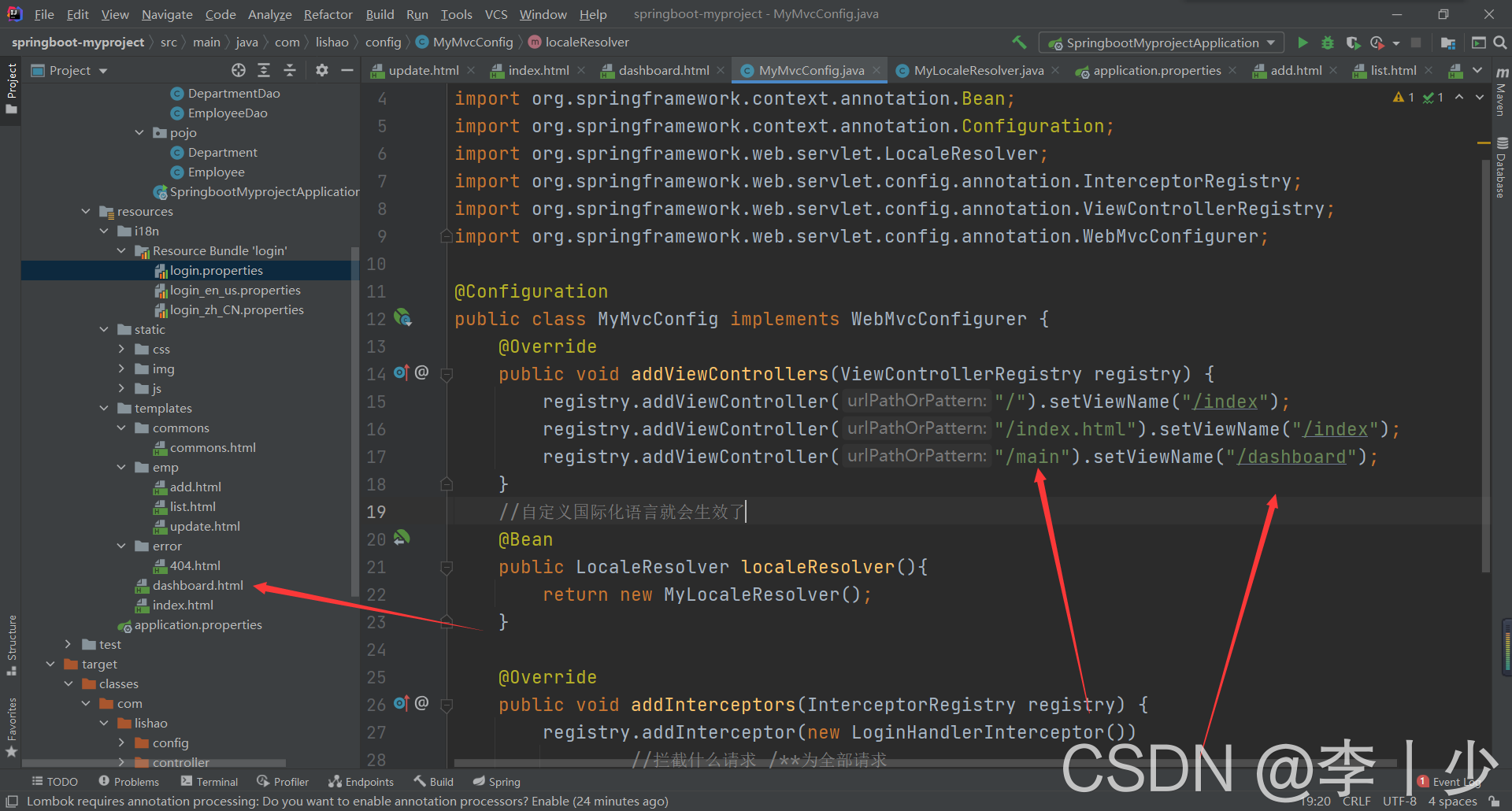Expand the css folder in project tree
The image size is (1512, 811).
tap(120, 349)
